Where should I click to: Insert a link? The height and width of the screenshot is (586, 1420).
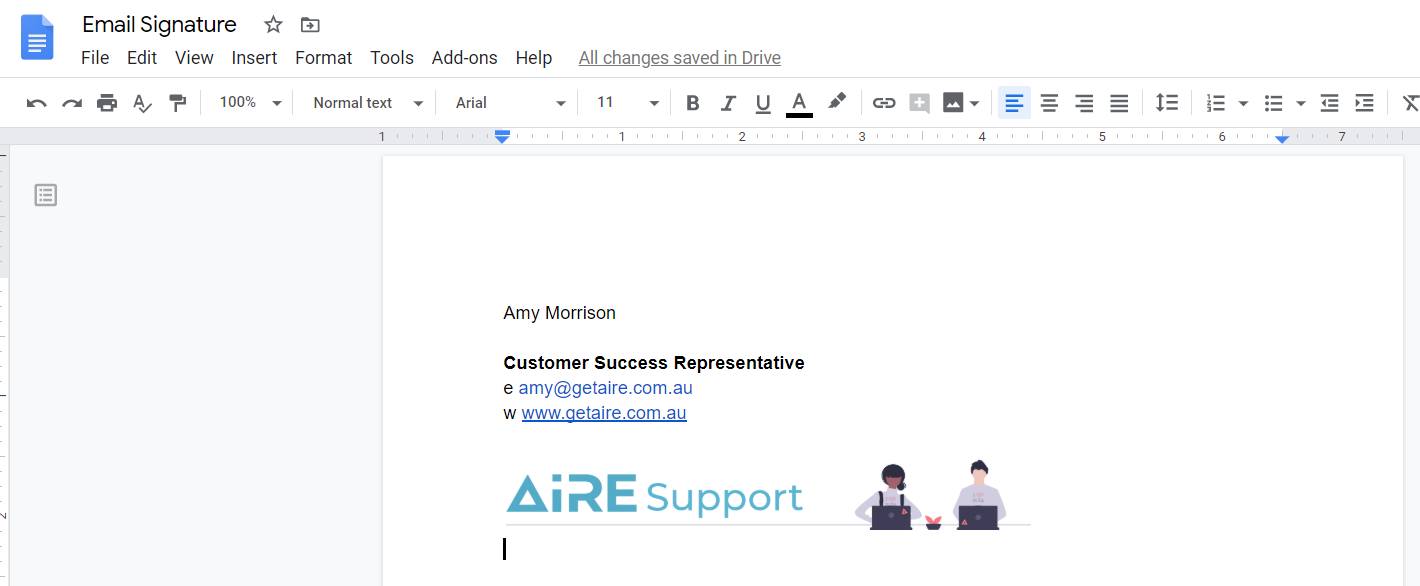click(x=884, y=102)
